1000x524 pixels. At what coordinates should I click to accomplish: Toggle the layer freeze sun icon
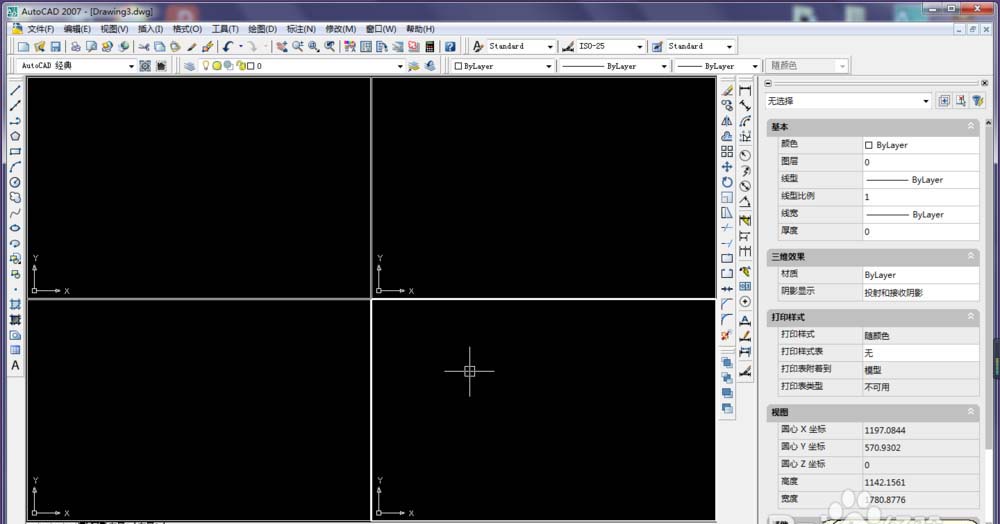[x=217, y=66]
